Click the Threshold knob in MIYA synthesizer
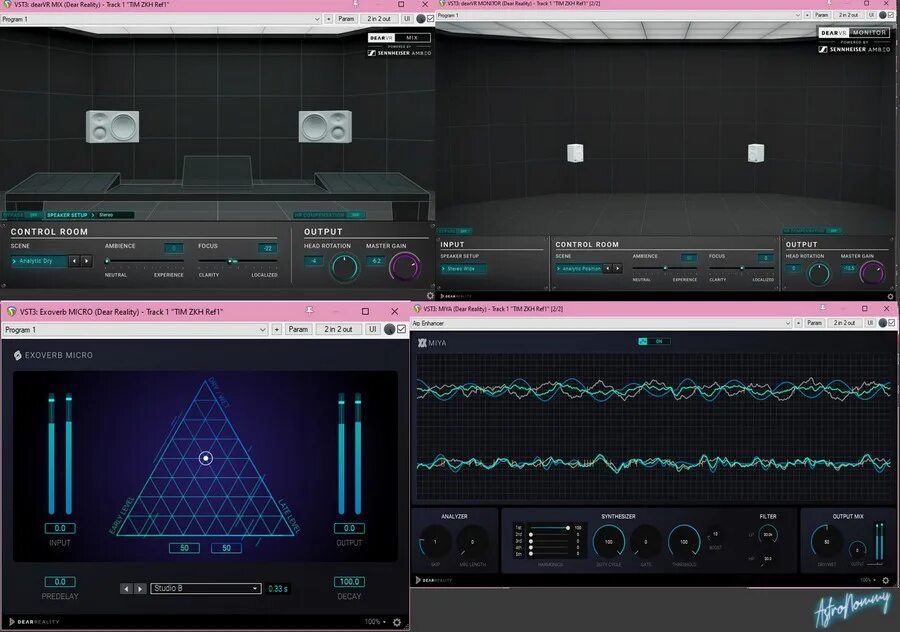 tap(684, 542)
